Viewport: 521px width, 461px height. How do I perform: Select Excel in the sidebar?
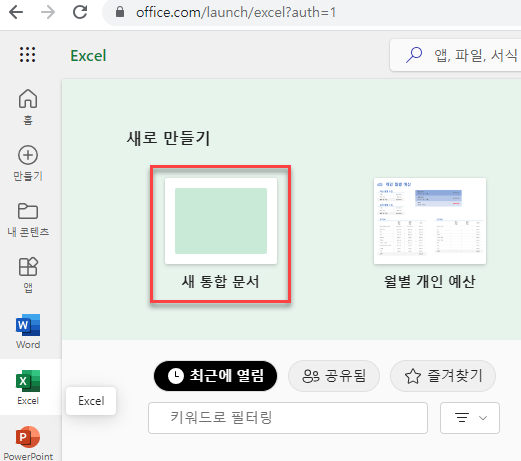click(28, 387)
